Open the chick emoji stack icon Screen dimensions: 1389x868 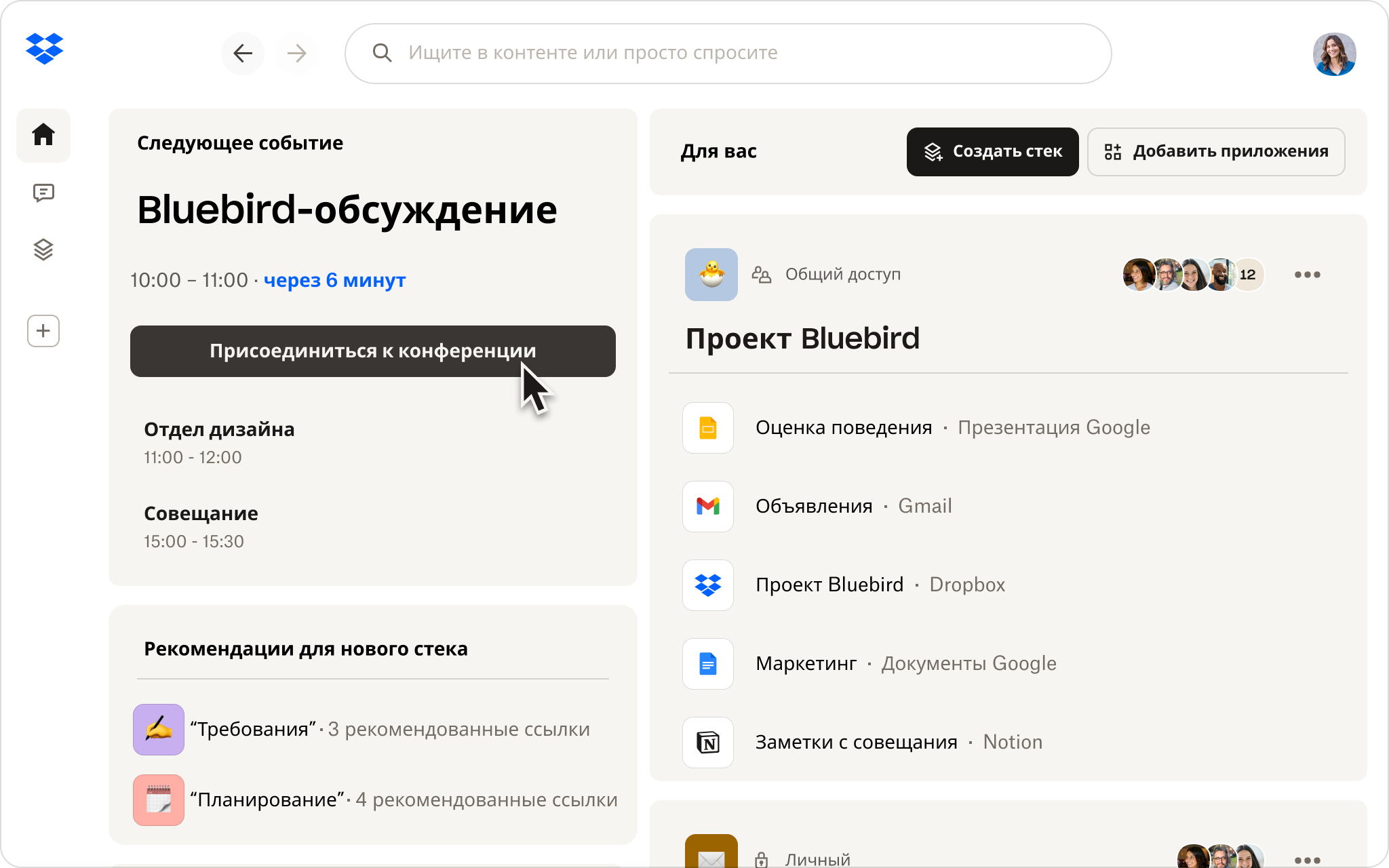click(711, 275)
